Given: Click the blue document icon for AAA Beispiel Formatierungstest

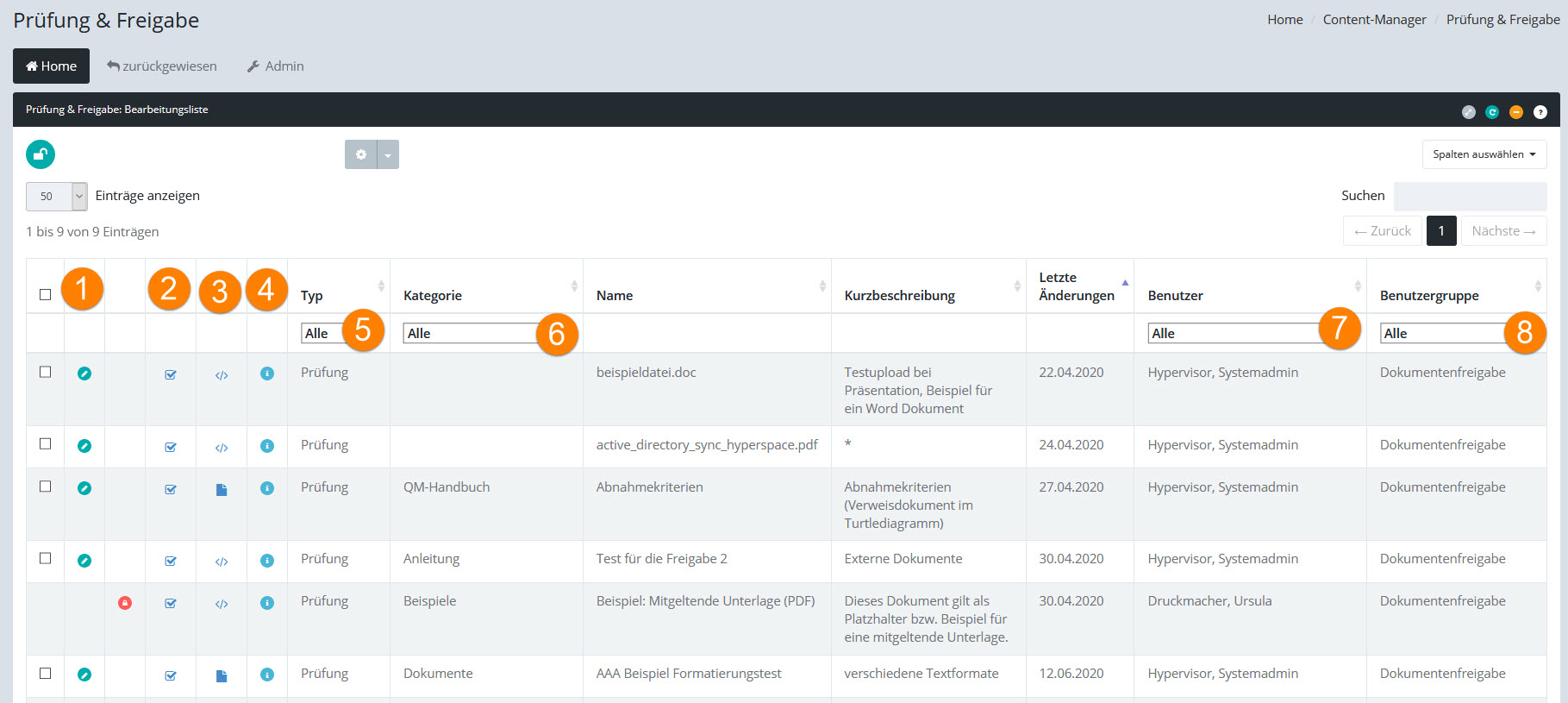Looking at the screenshot, I should (222, 676).
